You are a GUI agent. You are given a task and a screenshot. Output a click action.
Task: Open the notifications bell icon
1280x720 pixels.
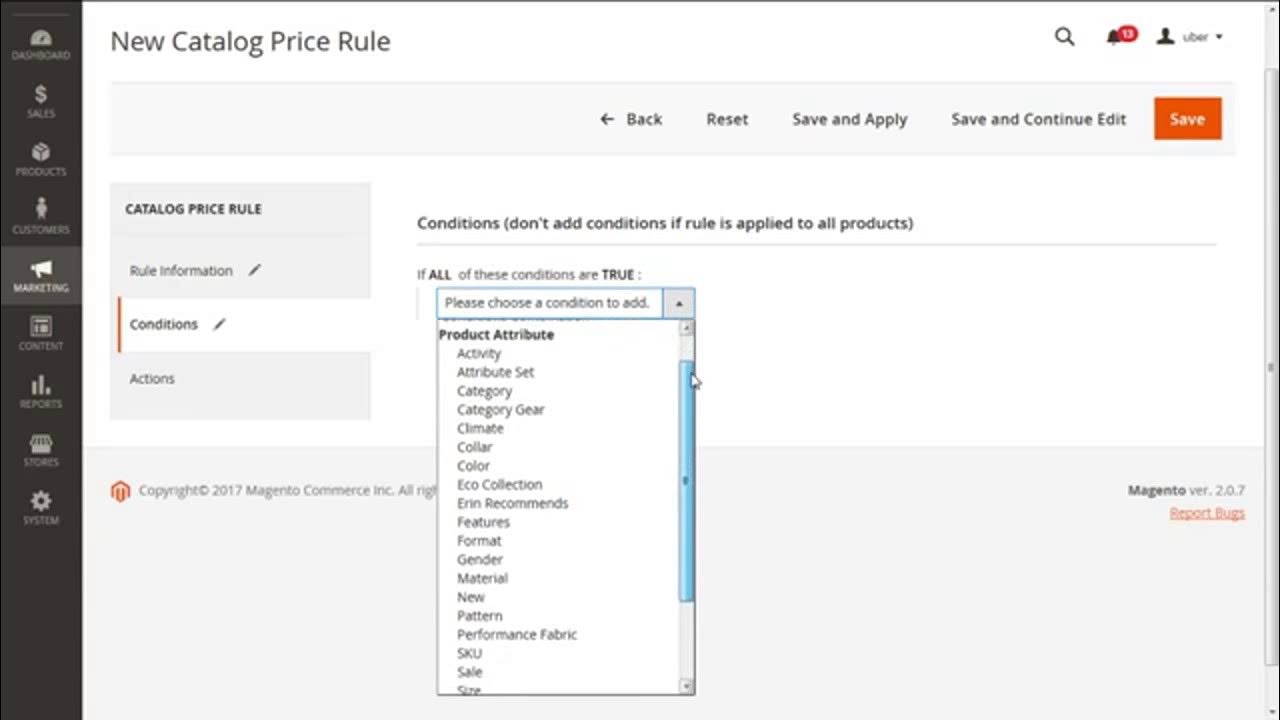point(1113,37)
